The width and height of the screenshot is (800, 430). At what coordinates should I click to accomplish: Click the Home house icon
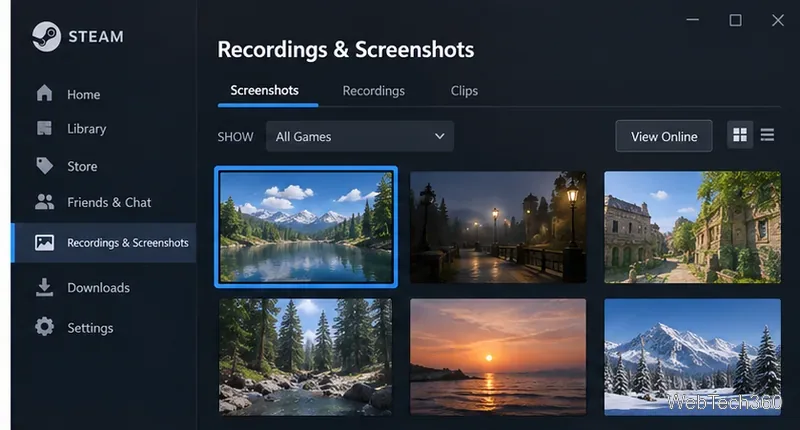(44, 93)
